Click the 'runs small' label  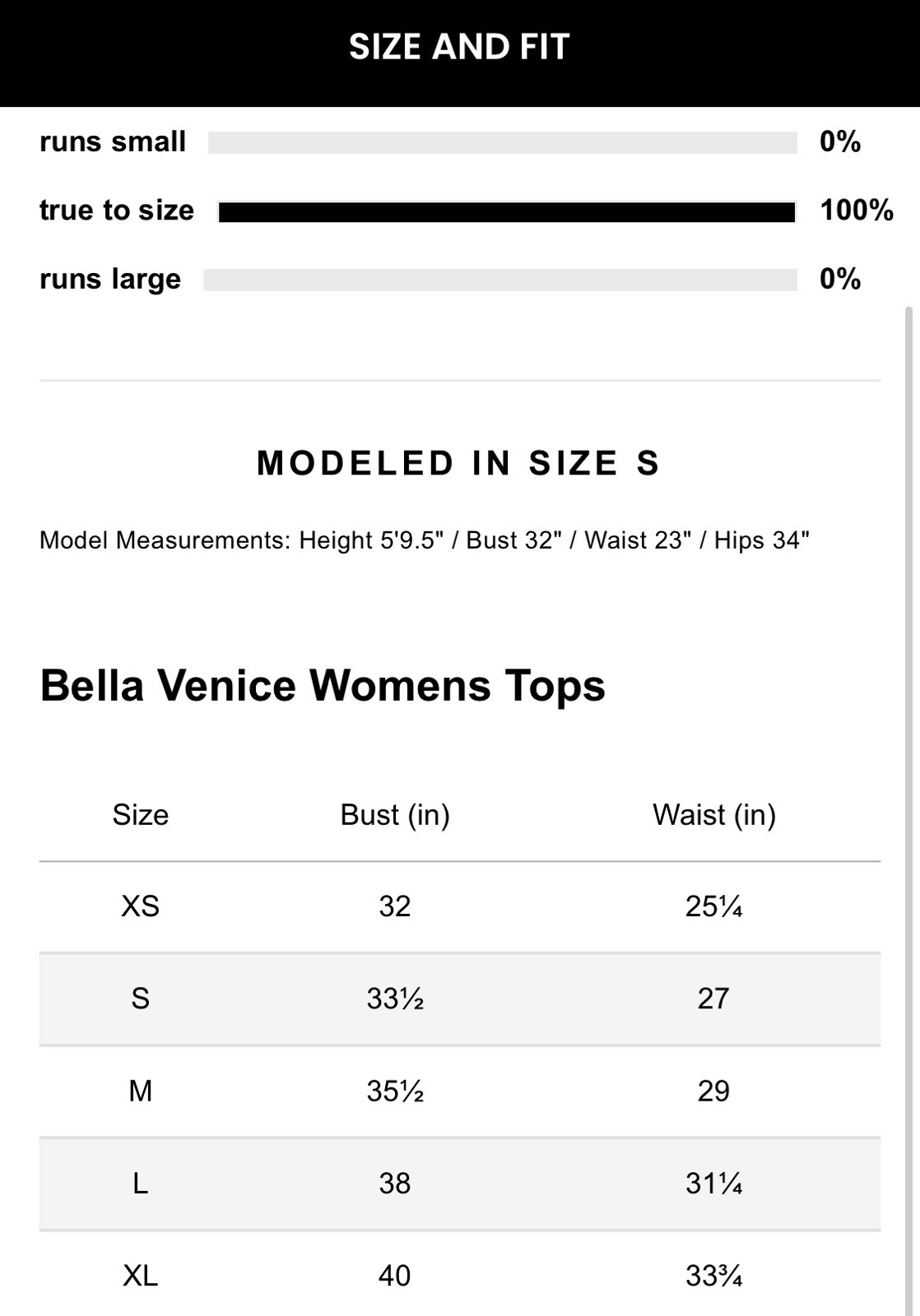113,142
